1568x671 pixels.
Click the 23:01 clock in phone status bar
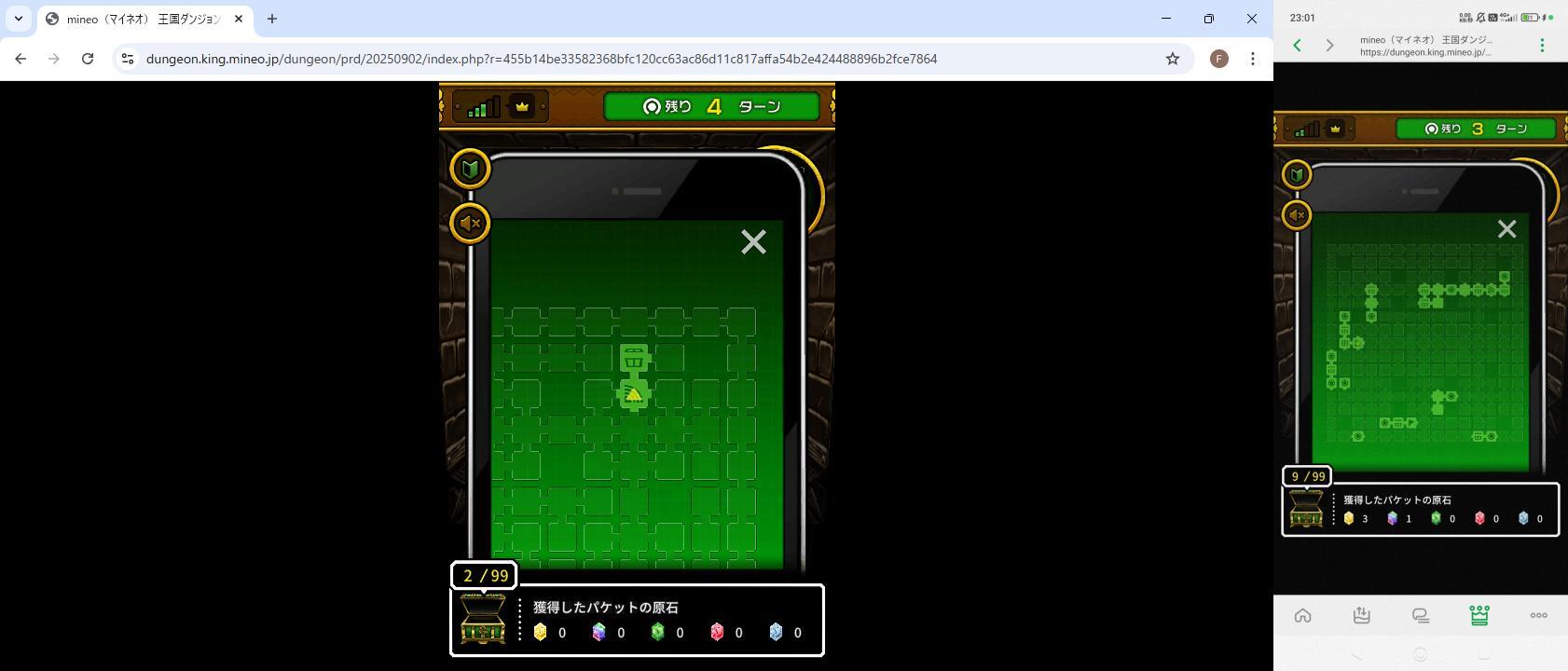[1302, 18]
